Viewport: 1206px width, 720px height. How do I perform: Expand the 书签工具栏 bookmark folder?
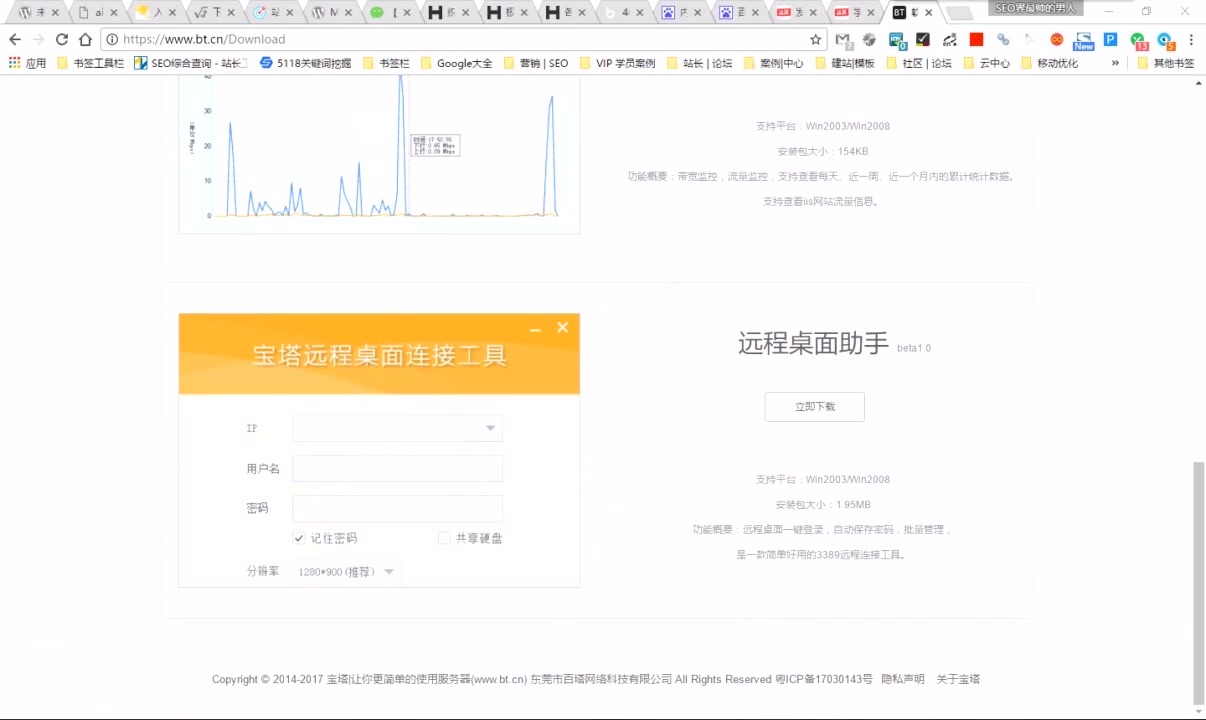tap(90, 63)
